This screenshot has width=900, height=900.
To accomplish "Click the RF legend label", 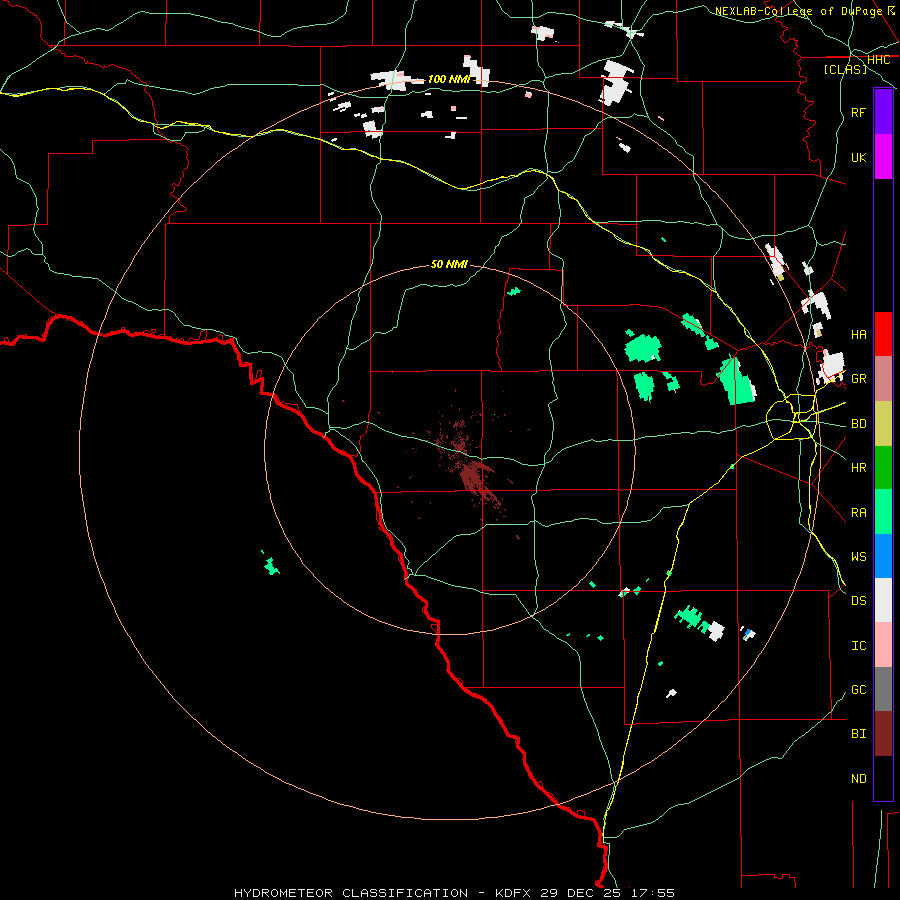I will (x=859, y=113).
